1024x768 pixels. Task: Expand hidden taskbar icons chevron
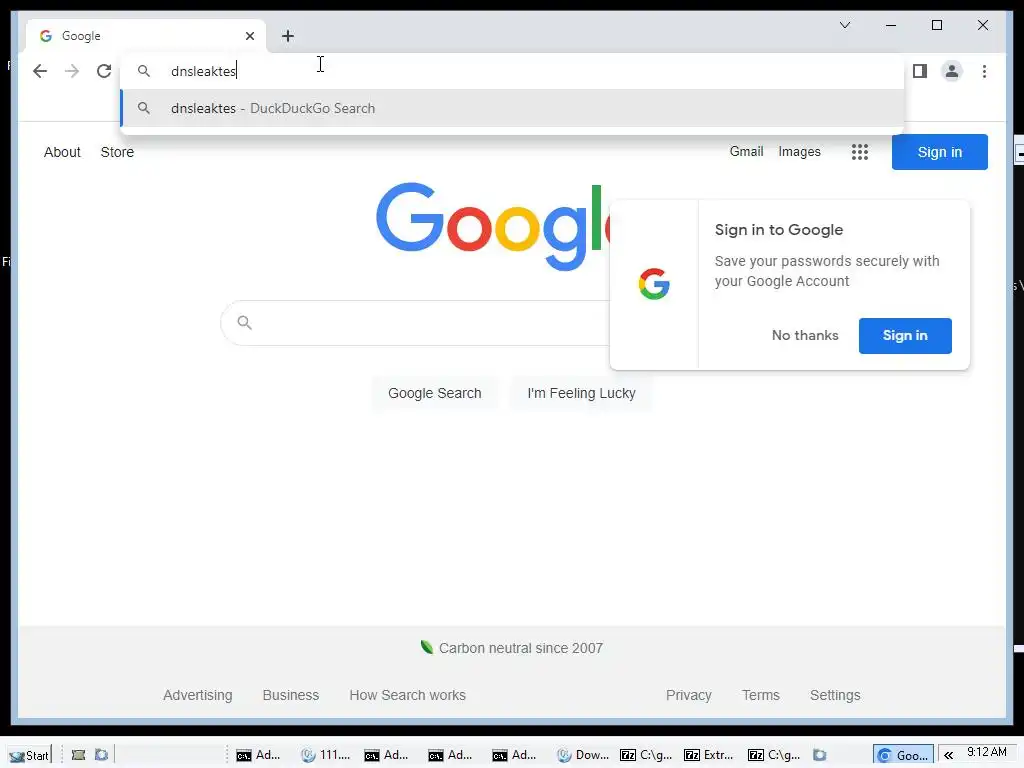948,755
